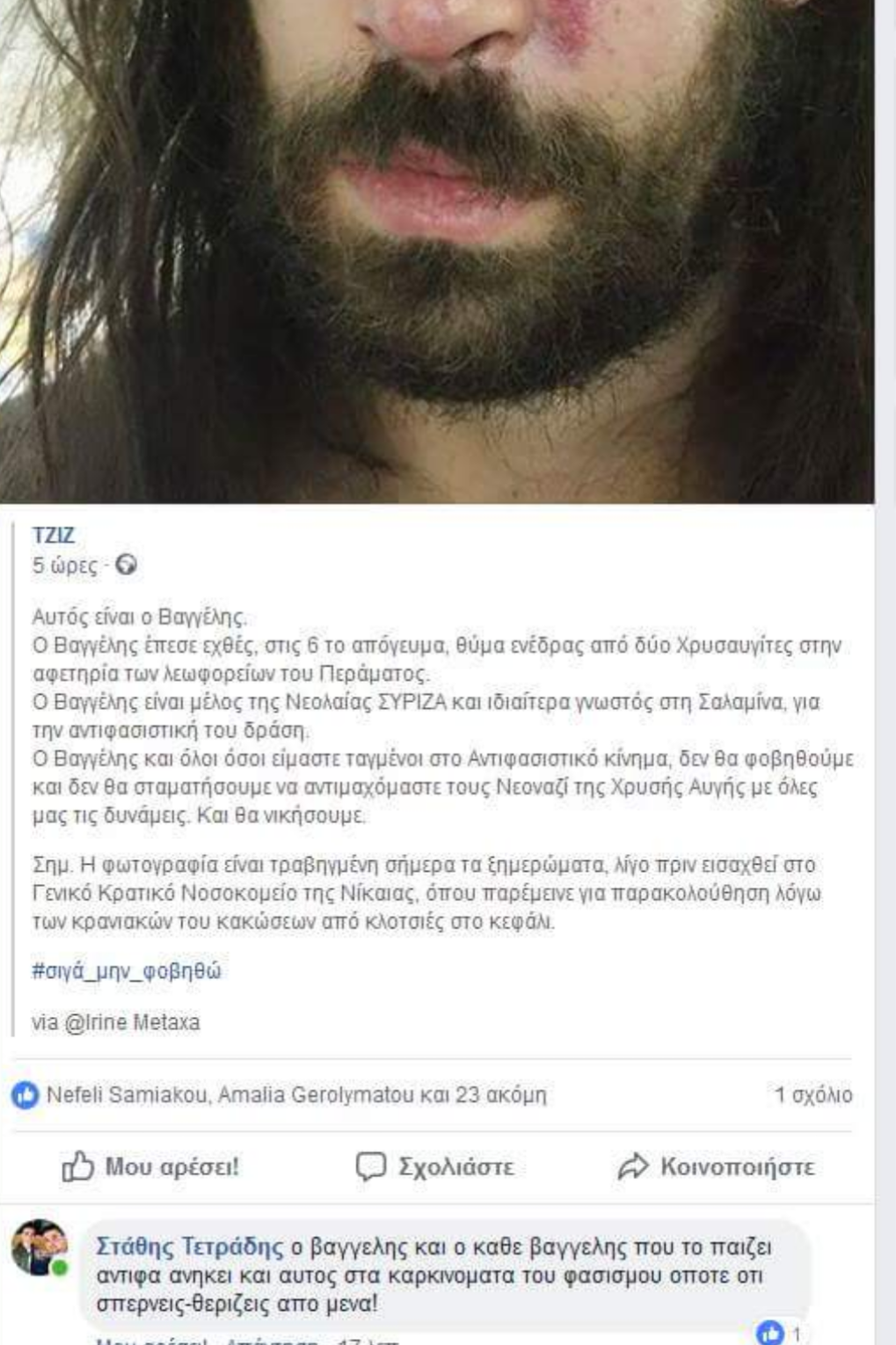Open Στάθης Τετράδης profile name
Image resolution: width=896 pixels, height=1345 pixels.
(190, 1247)
